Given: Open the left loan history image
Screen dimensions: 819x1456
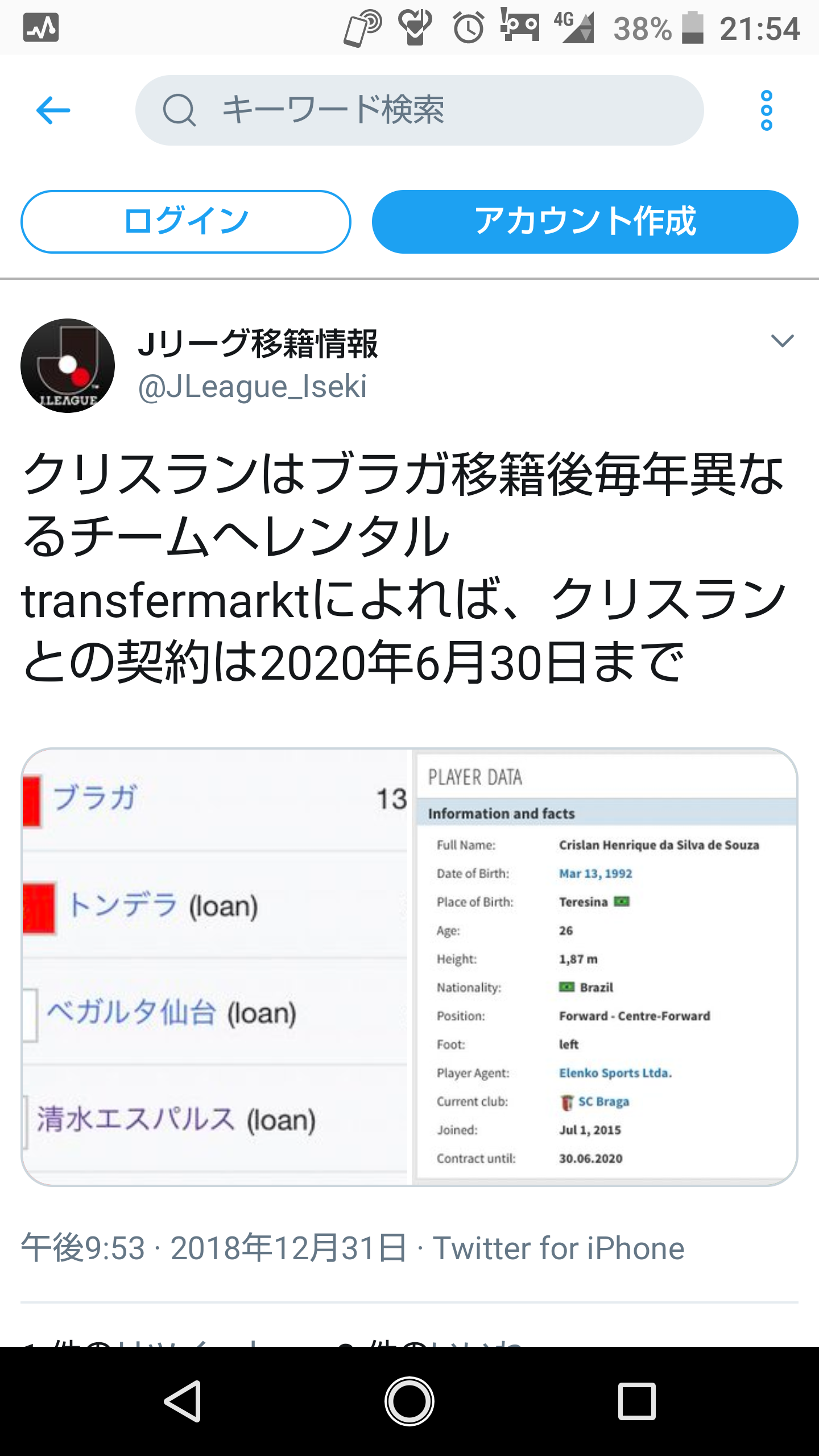Looking at the screenshot, I should pyautogui.click(x=216, y=967).
